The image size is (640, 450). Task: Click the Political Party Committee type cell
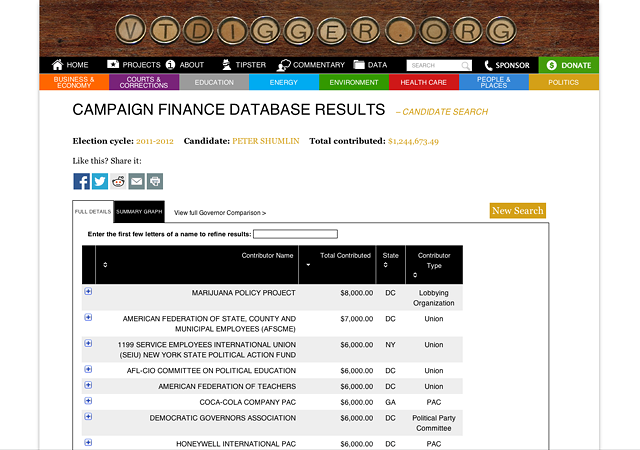coord(433,423)
